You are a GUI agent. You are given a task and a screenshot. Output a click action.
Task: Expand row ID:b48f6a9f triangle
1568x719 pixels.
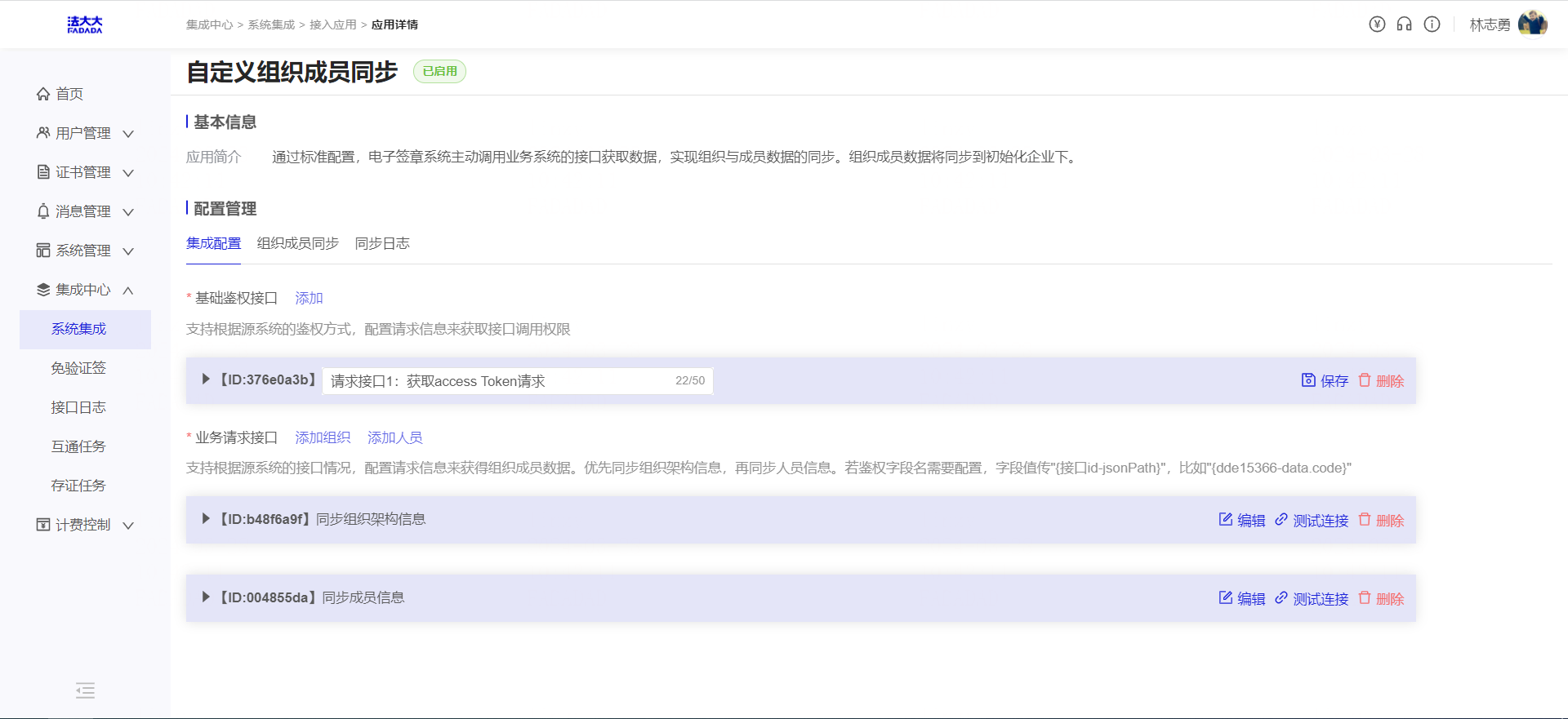click(x=206, y=519)
